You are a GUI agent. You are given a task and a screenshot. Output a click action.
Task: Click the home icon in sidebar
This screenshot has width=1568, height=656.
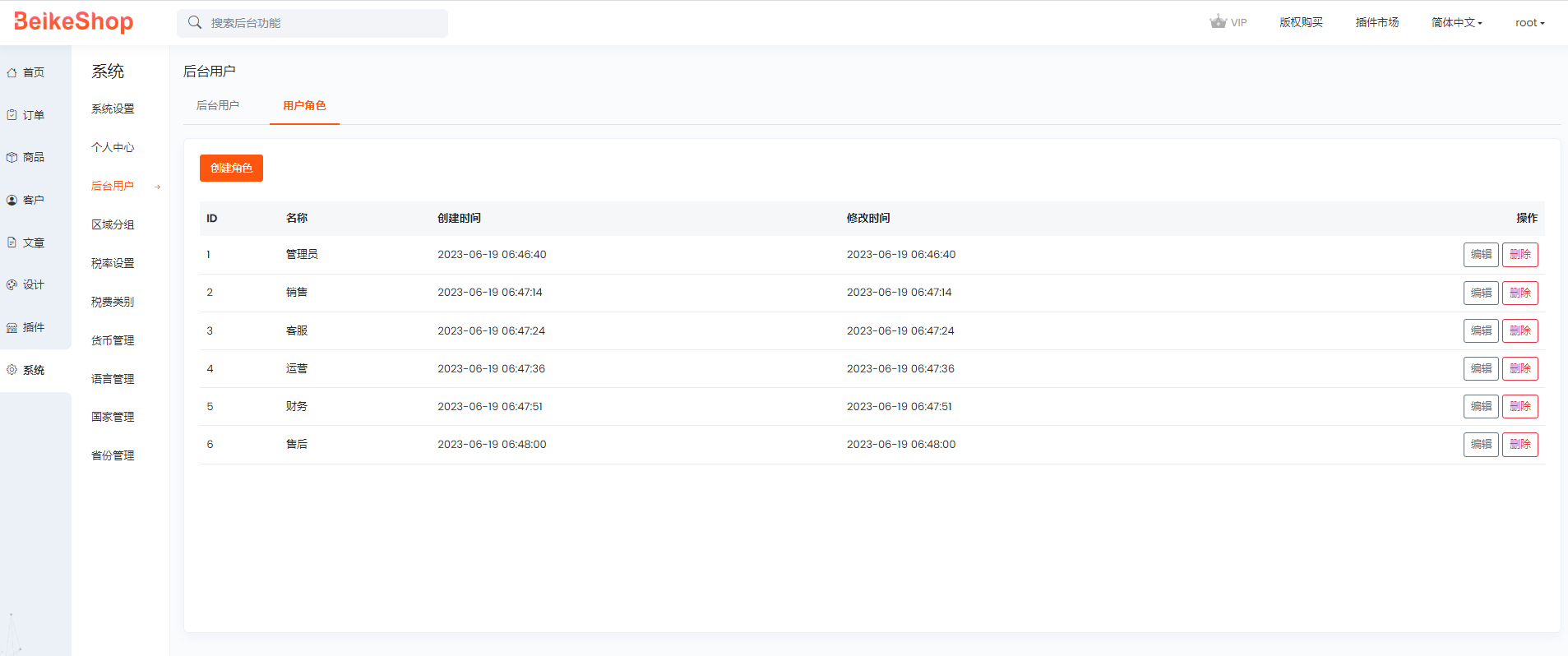coord(12,73)
